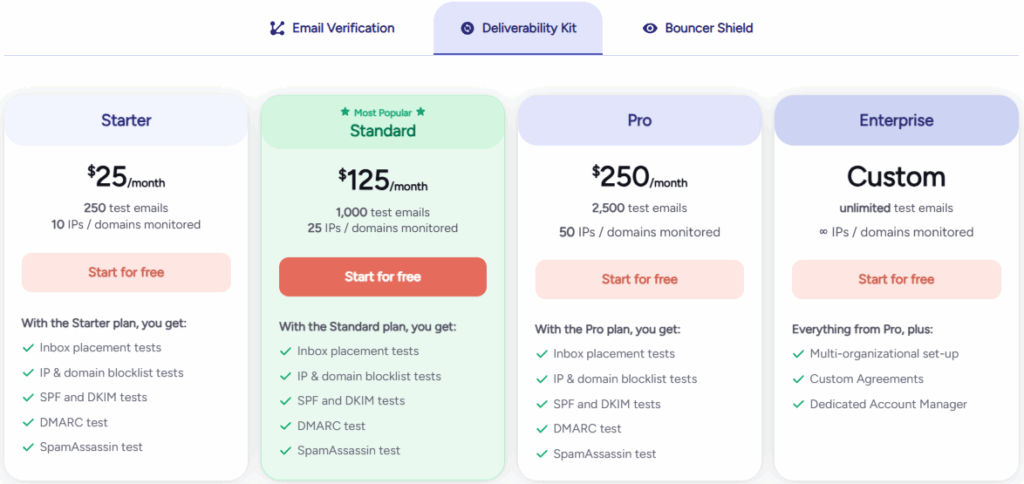Start for free on Starter plan
The image size is (1024, 484).
[x=126, y=272]
